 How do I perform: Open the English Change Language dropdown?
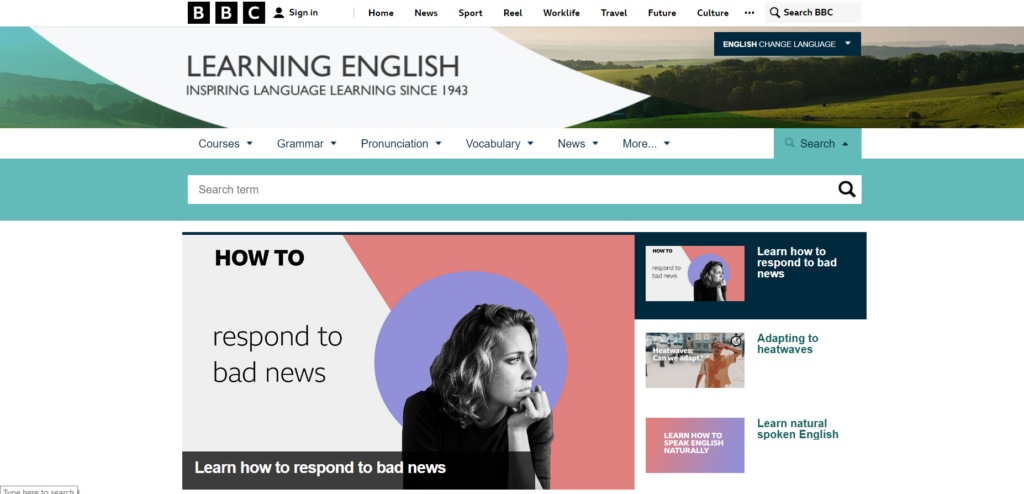(787, 44)
